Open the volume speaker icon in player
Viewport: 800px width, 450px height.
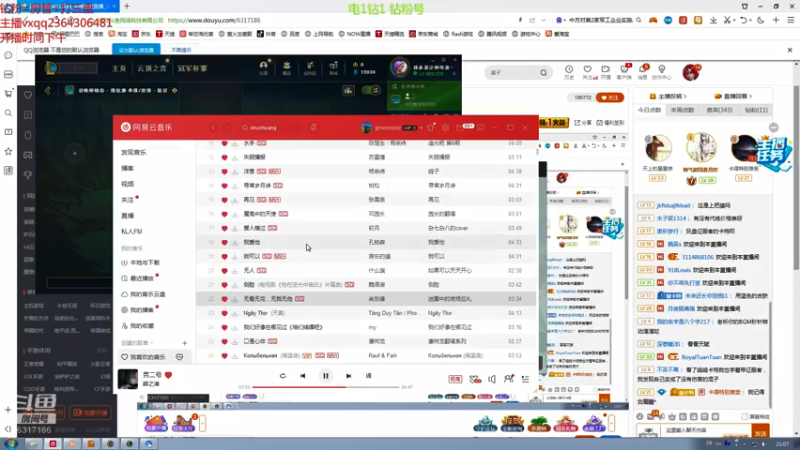point(492,379)
